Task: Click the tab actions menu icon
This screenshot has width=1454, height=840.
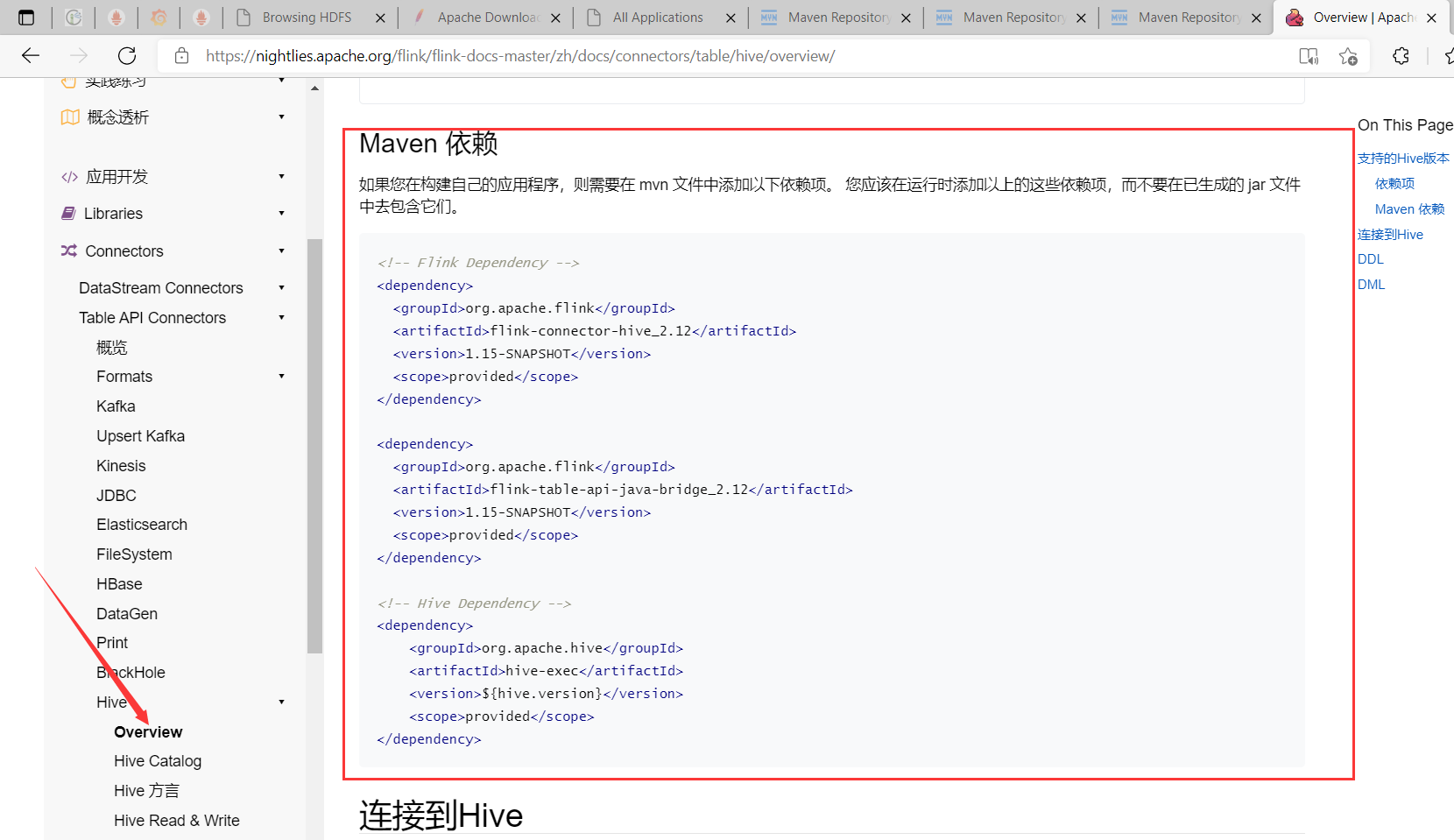Action: click(25, 17)
